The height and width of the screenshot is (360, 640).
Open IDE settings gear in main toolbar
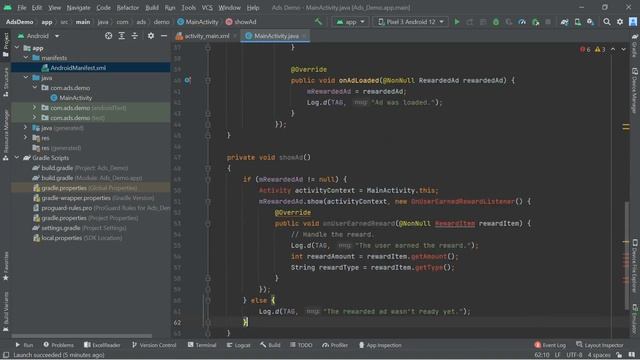pos(620,22)
